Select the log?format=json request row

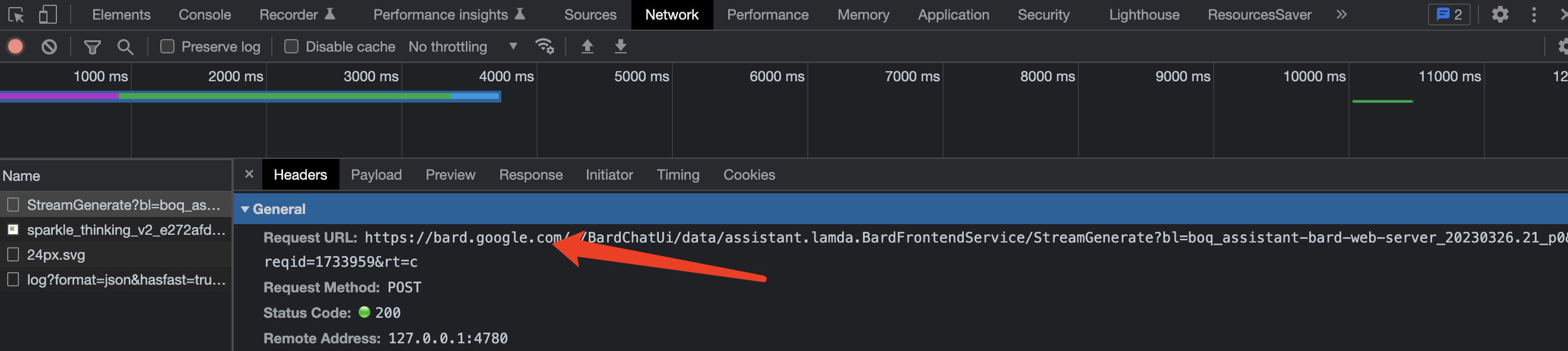(116, 280)
